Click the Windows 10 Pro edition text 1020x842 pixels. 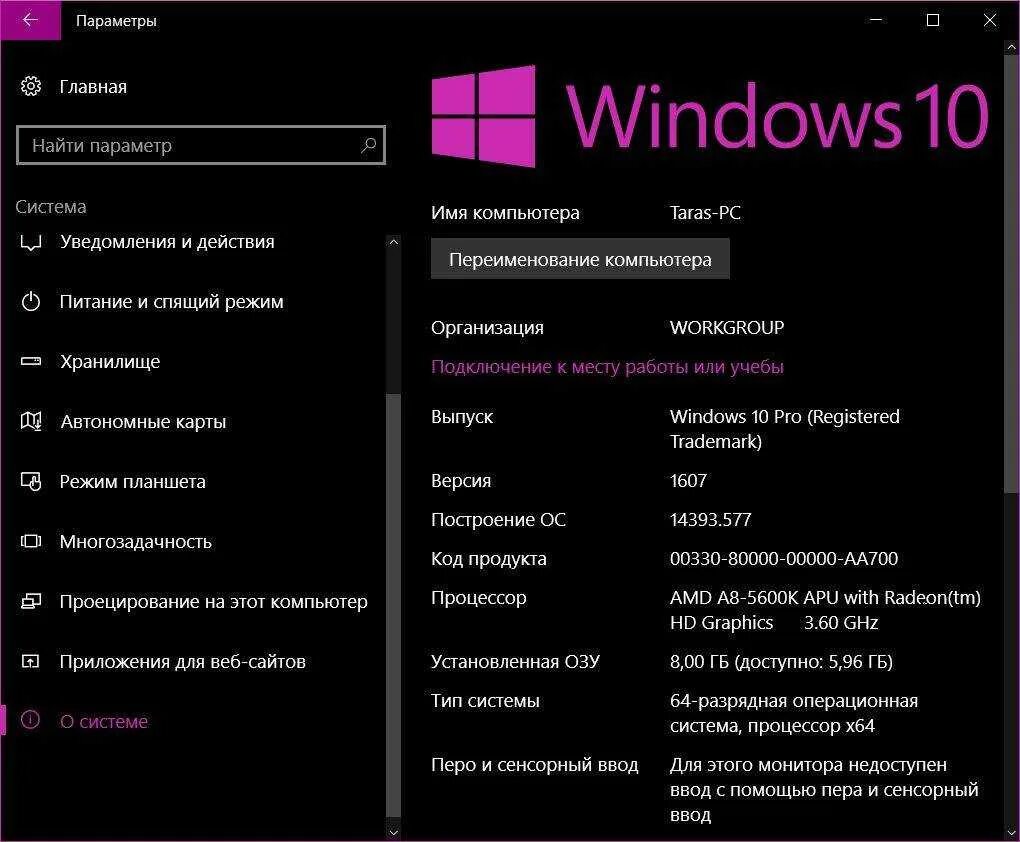(x=785, y=429)
